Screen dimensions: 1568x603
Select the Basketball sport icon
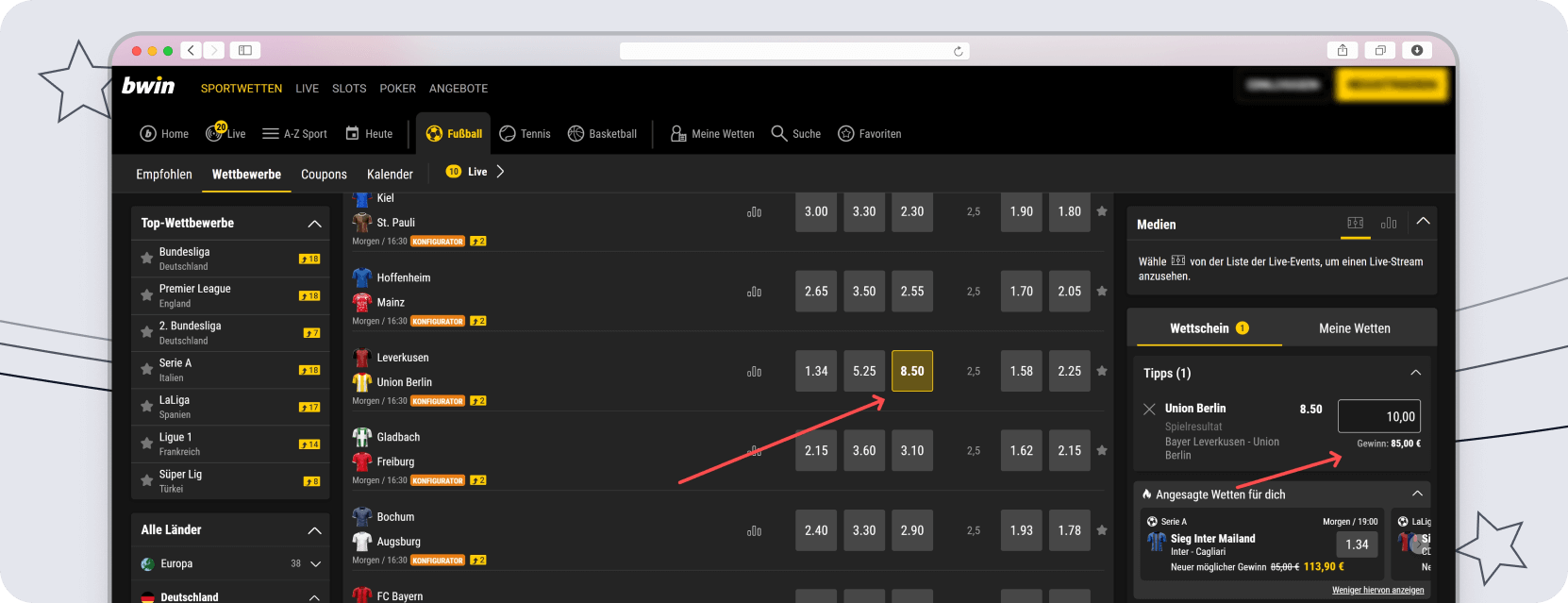(x=575, y=134)
